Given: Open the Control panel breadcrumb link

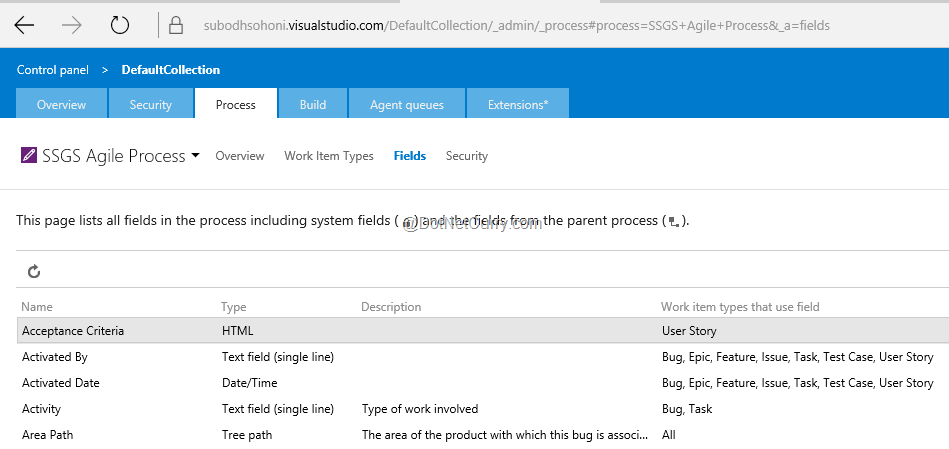Looking at the screenshot, I should [x=53, y=70].
